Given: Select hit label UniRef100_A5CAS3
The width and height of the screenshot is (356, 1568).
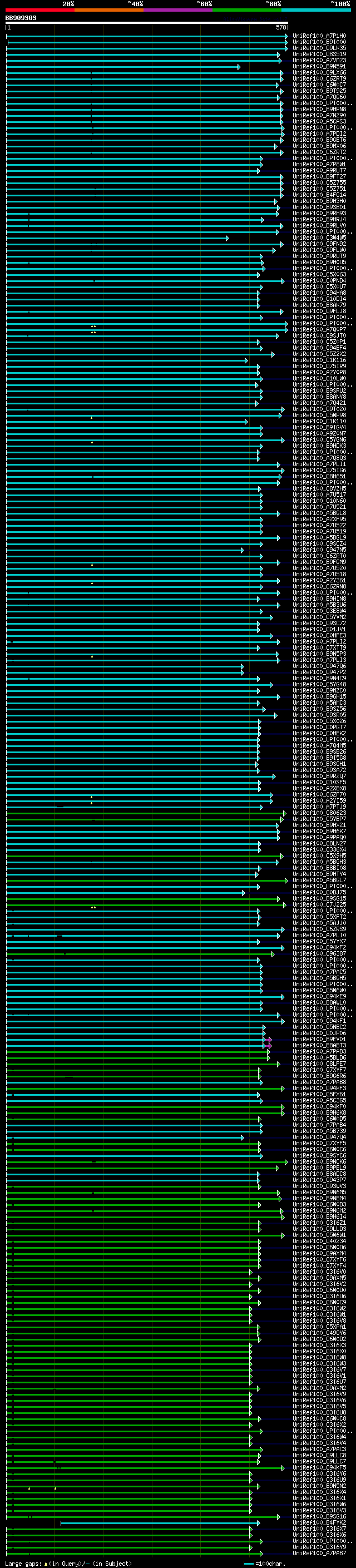Looking at the screenshot, I should point(319,122).
